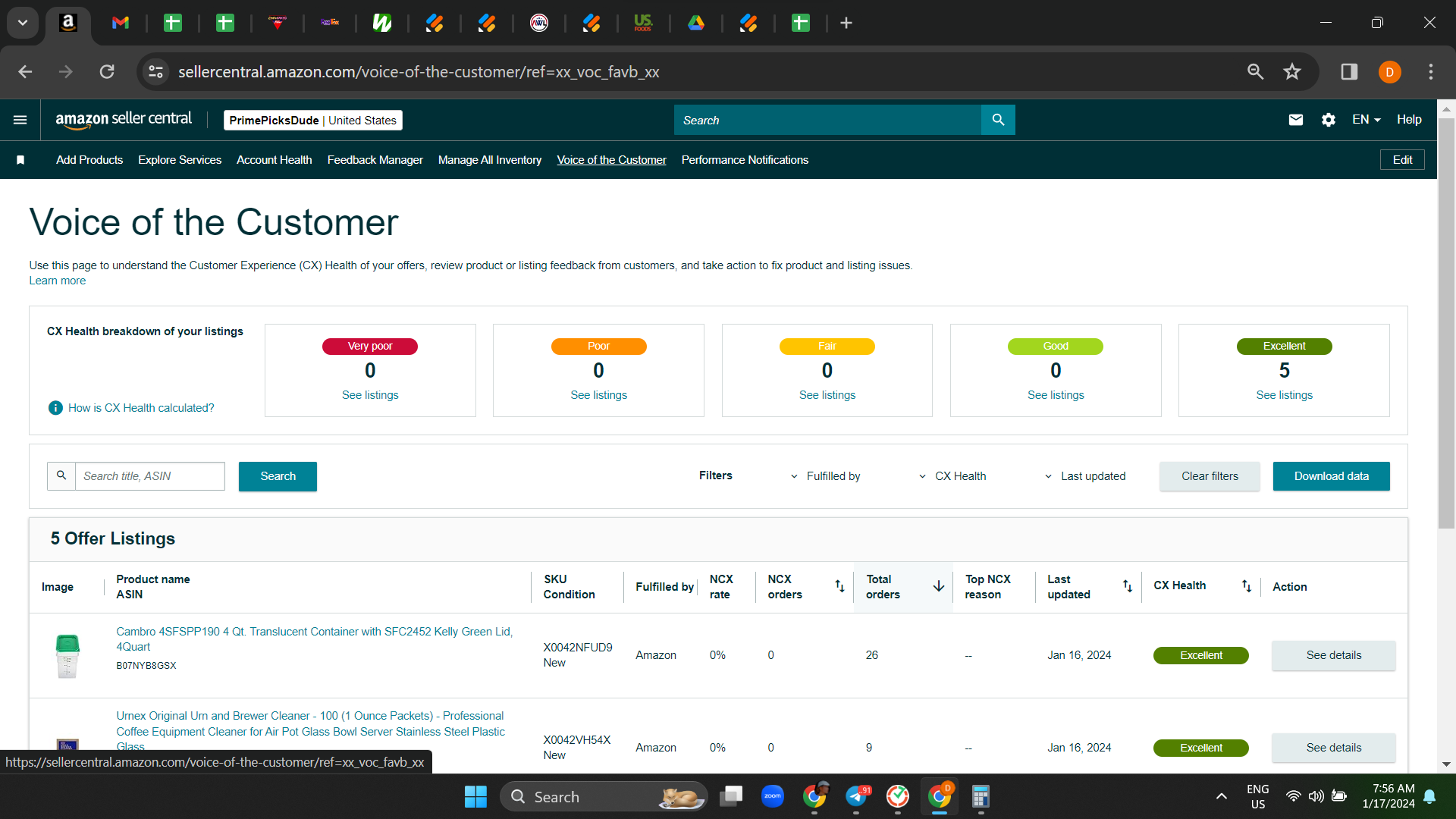Image resolution: width=1456 pixels, height=819 pixels.
Task: Click Edit button in favorites bar
Action: (1403, 160)
